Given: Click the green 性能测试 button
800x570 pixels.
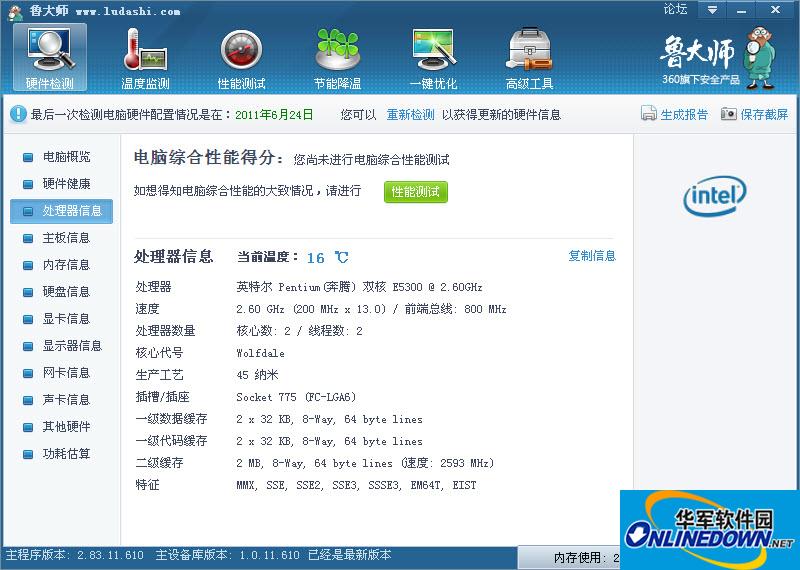Looking at the screenshot, I should point(416,191).
